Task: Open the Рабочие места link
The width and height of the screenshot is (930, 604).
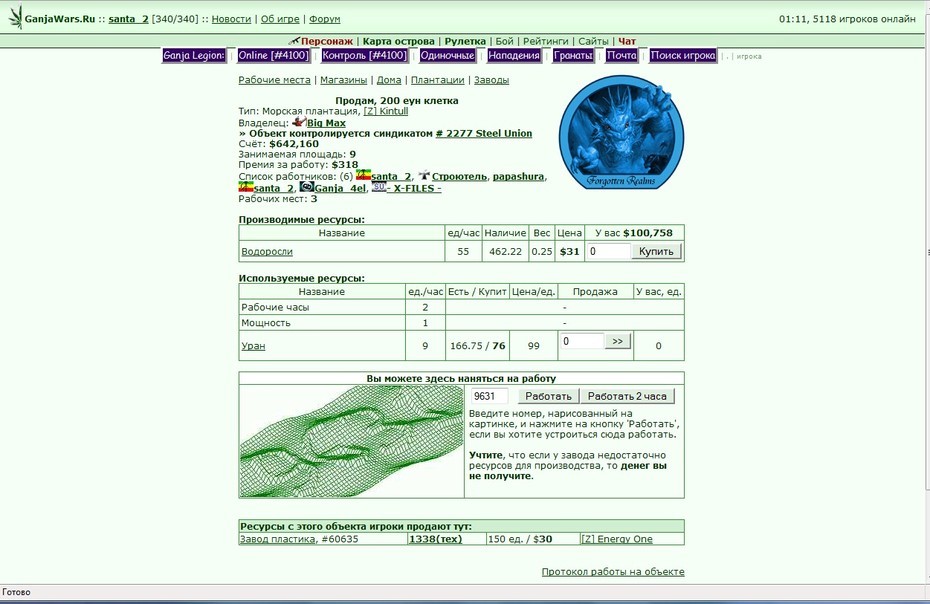Action: coord(274,80)
